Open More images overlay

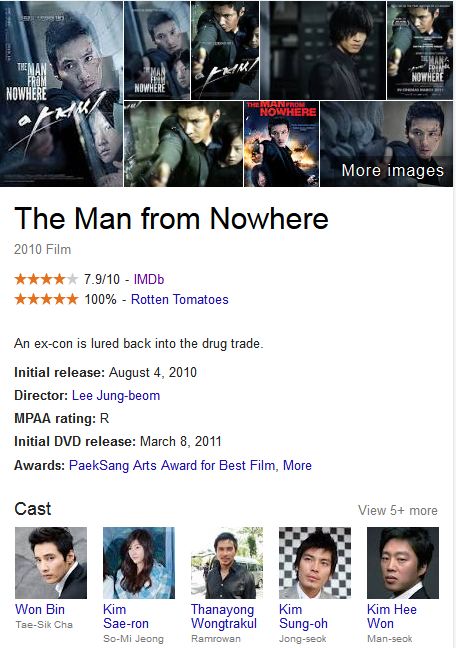coord(392,170)
